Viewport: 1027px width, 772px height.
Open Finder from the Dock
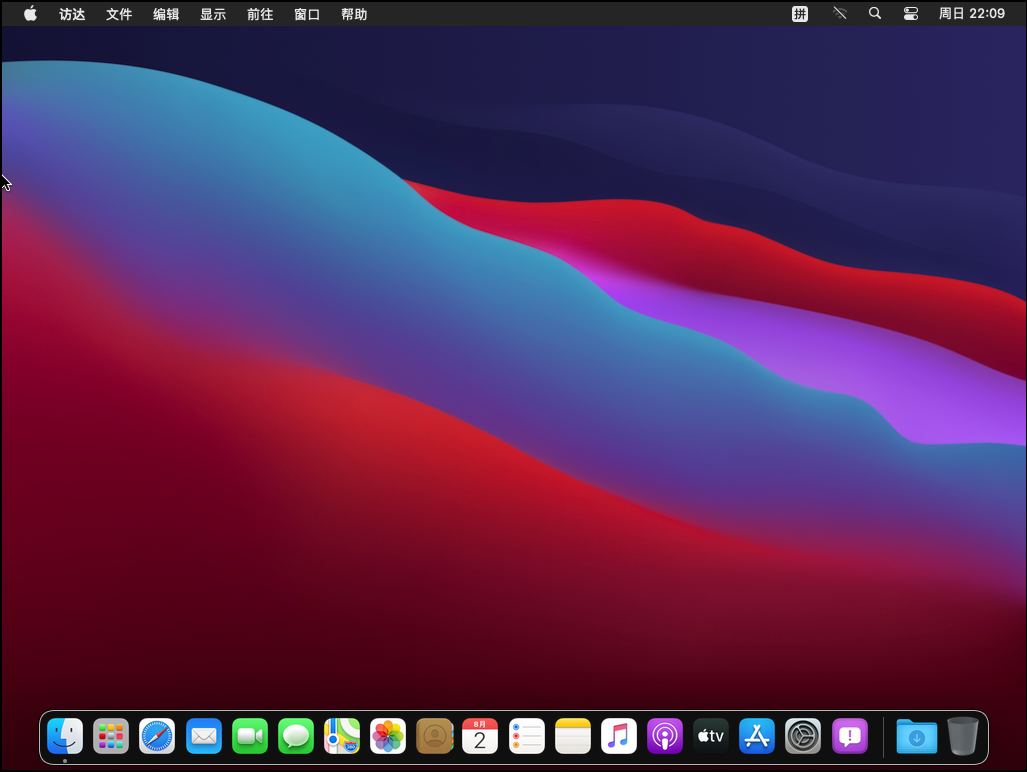(x=65, y=736)
